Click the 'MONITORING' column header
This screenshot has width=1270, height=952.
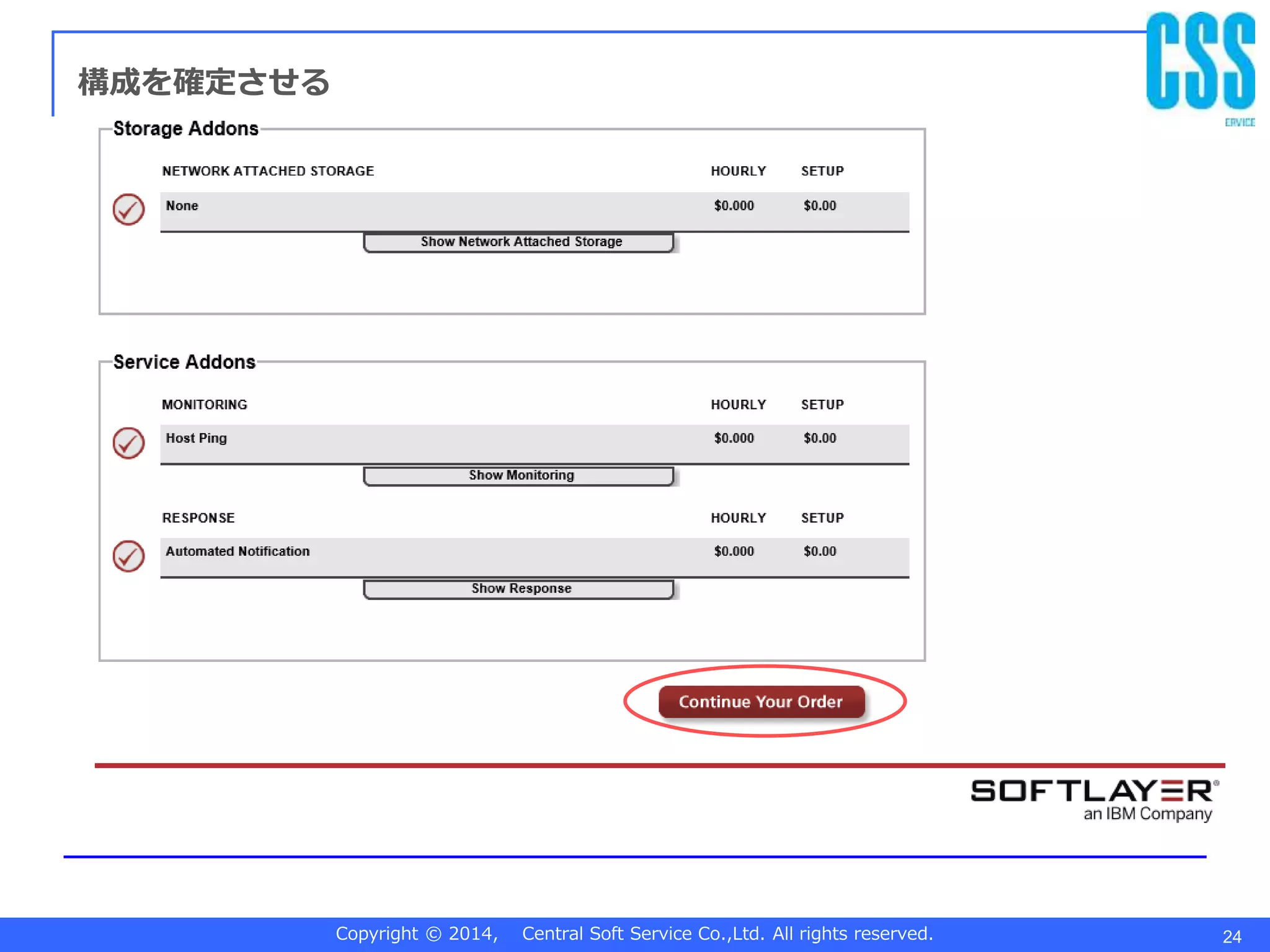(x=205, y=405)
